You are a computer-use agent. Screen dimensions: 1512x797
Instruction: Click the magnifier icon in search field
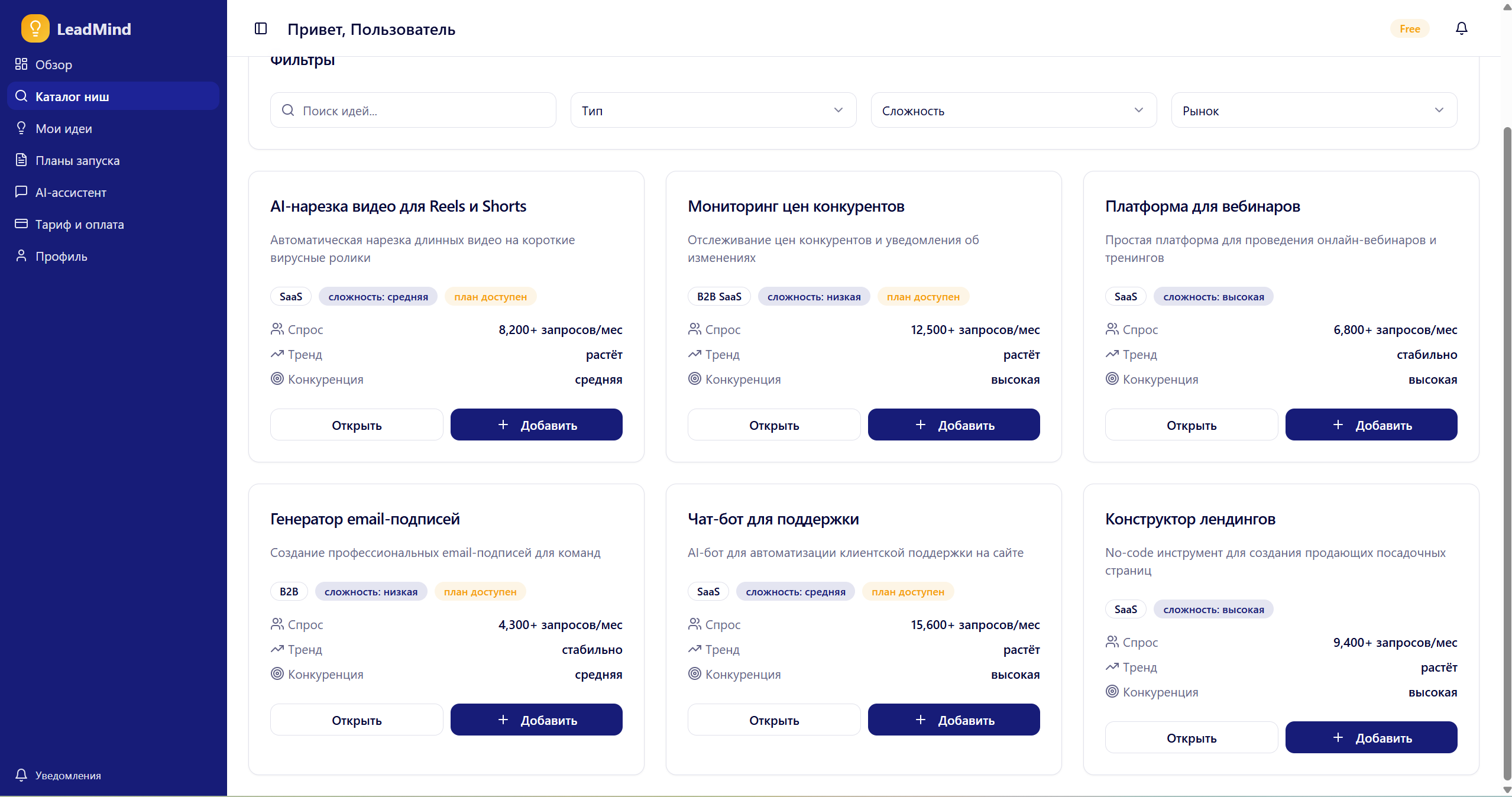coord(288,110)
